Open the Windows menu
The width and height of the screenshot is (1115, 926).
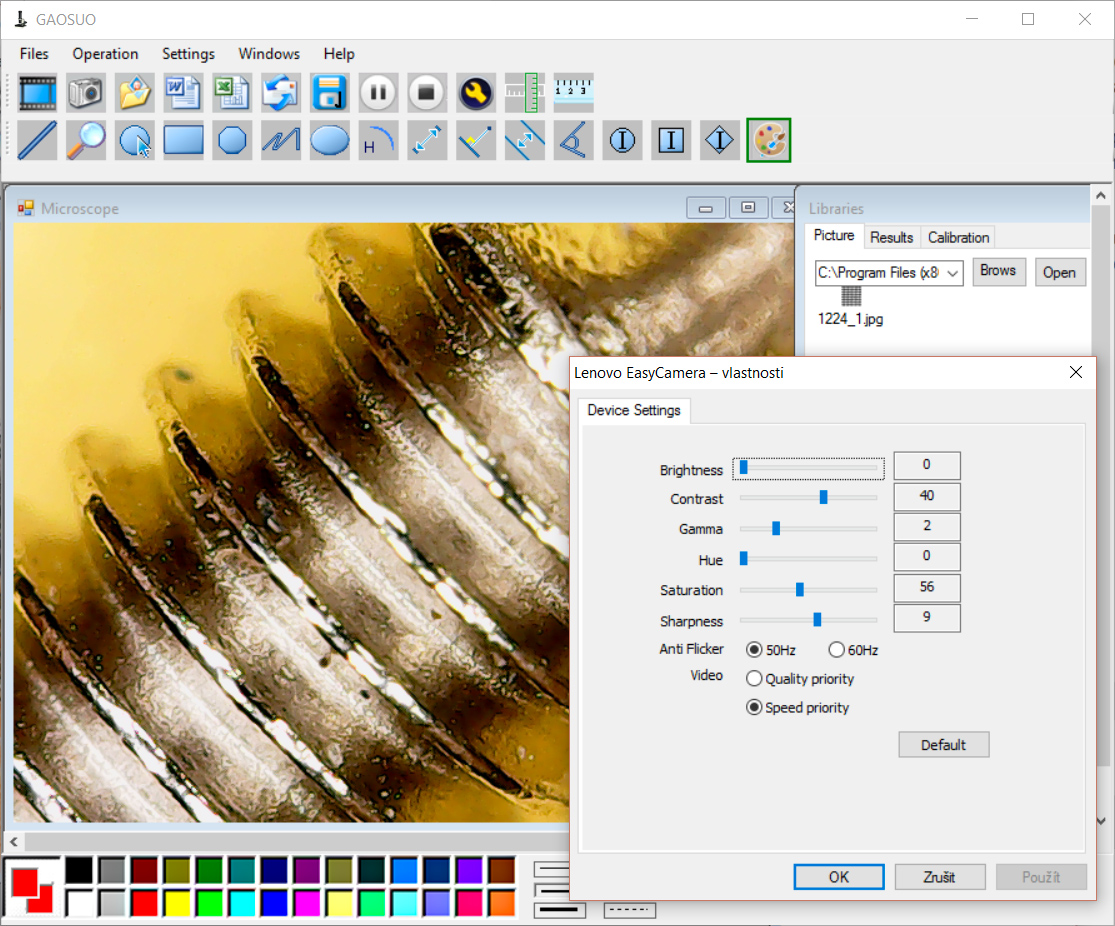(269, 54)
